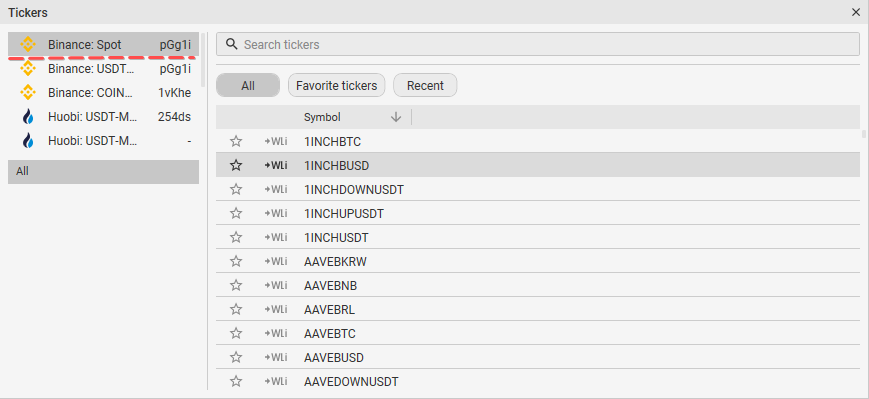869x399 pixels.
Task: Sort by clicking Symbol column arrow
Action: click(396, 117)
